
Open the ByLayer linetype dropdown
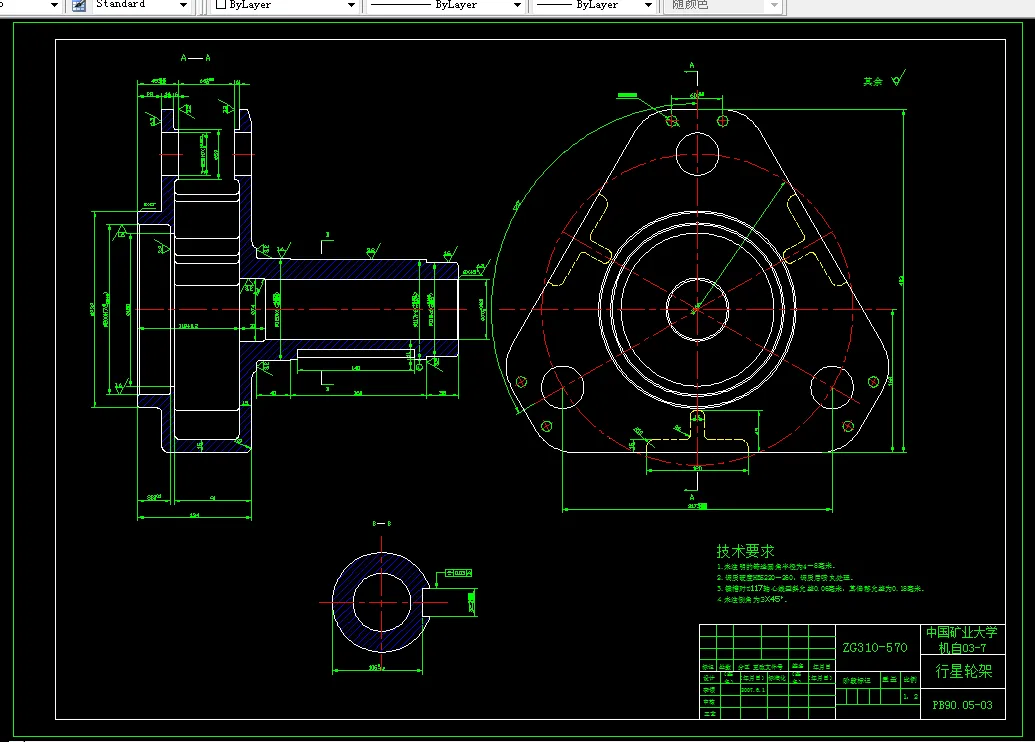518,5
